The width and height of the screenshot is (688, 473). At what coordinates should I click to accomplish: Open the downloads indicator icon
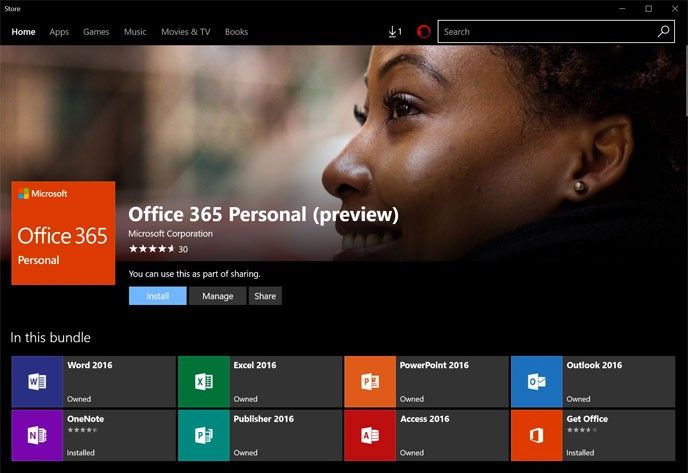click(x=394, y=32)
